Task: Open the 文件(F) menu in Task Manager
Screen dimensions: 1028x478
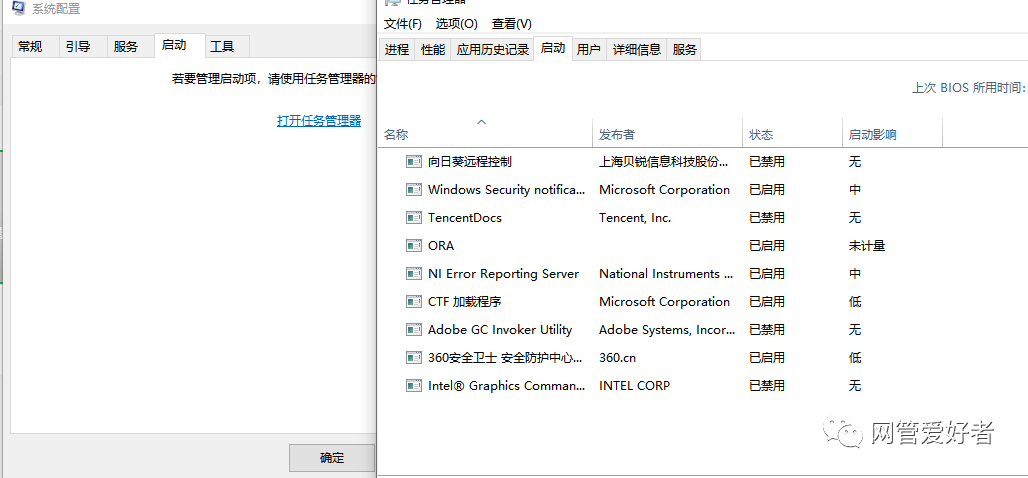Action: 403,24
